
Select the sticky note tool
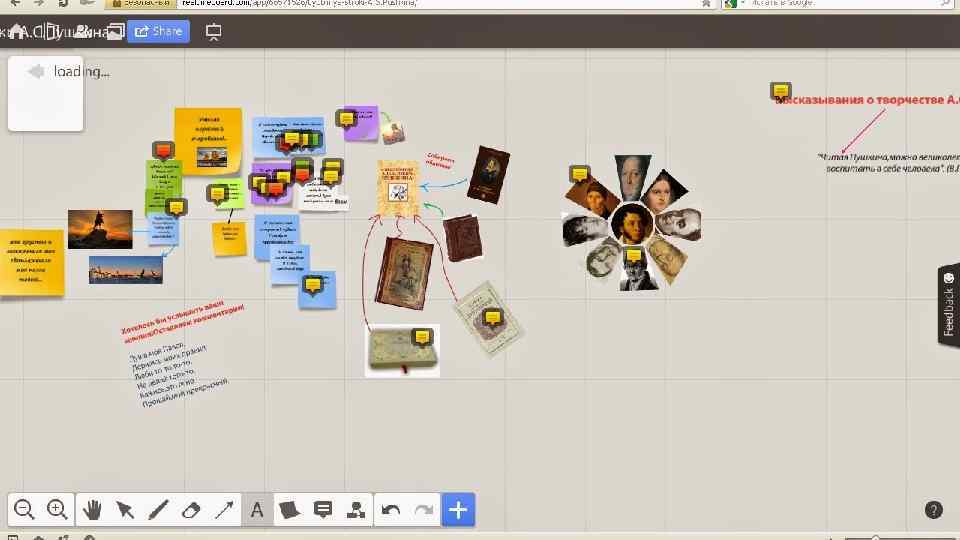click(290, 509)
